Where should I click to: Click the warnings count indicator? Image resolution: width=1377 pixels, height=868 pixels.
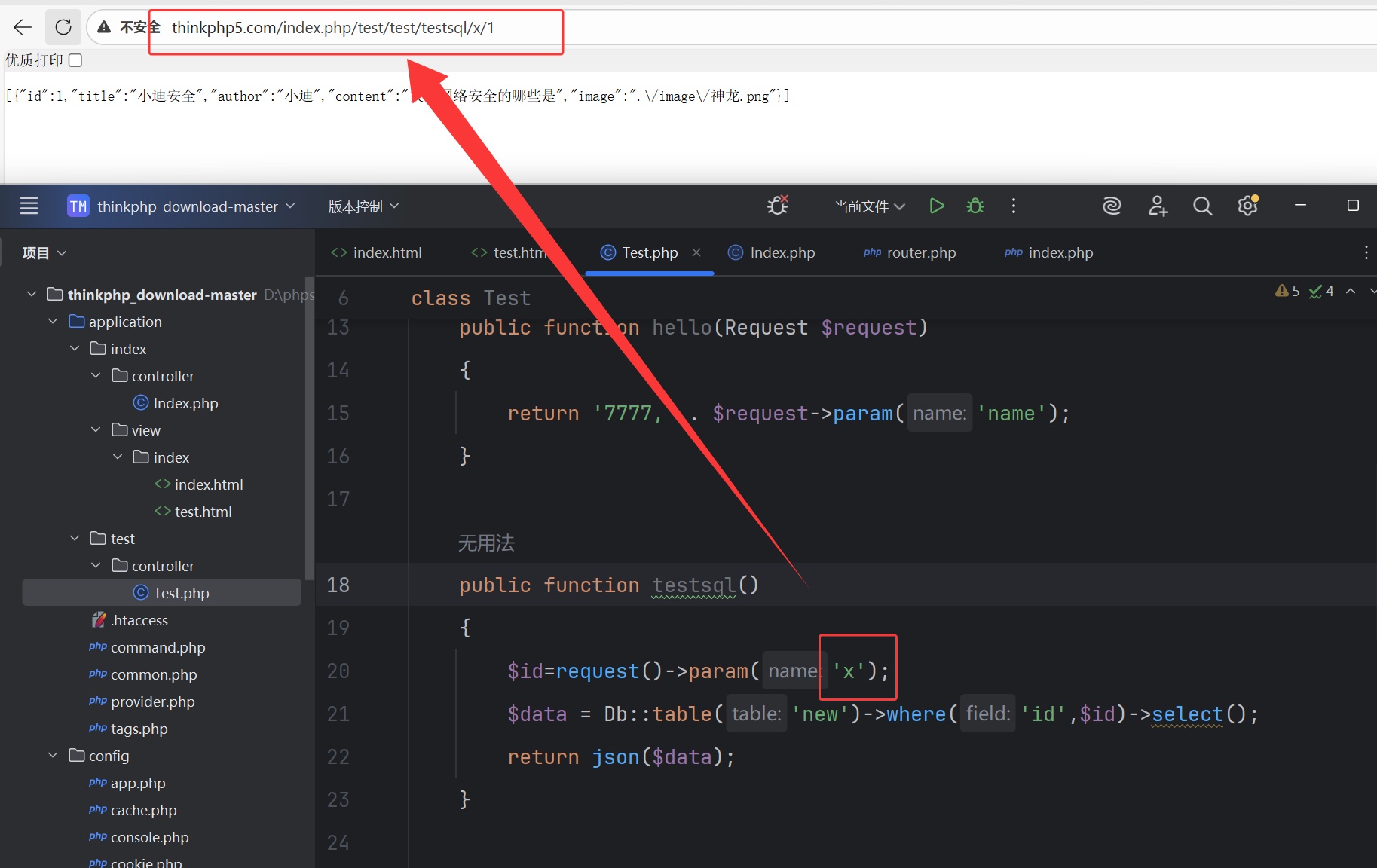(x=1287, y=291)
